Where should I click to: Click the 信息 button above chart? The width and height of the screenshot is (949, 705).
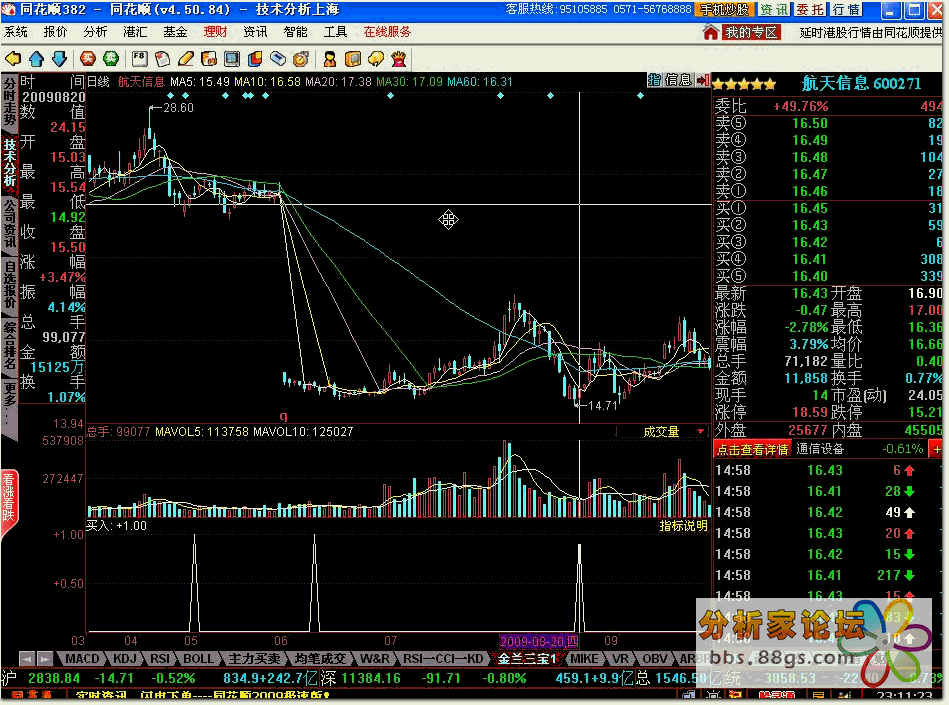click(678, 80)
